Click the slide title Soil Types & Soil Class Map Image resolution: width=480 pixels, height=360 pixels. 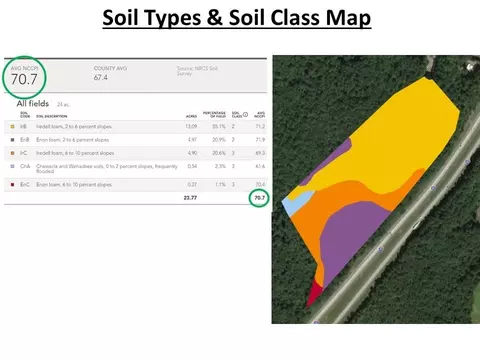[237, 18]
